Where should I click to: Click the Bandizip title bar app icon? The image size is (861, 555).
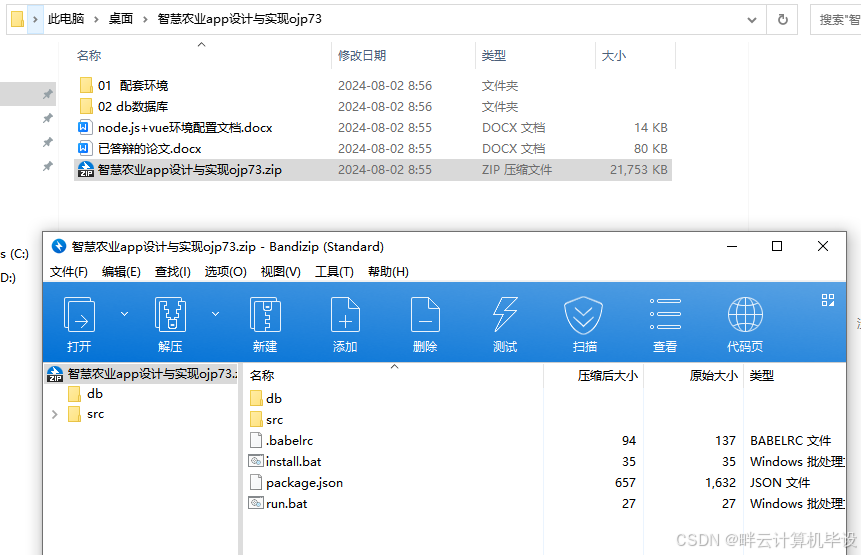coord(59,246)
